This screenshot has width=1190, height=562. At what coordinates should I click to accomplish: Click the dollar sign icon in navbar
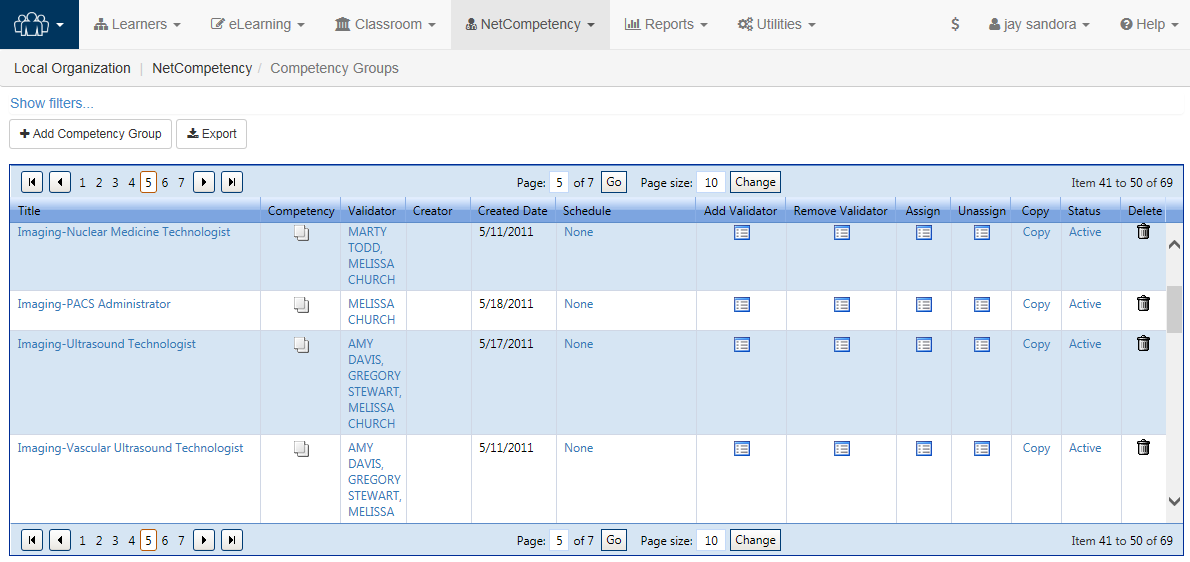(955, 24)
